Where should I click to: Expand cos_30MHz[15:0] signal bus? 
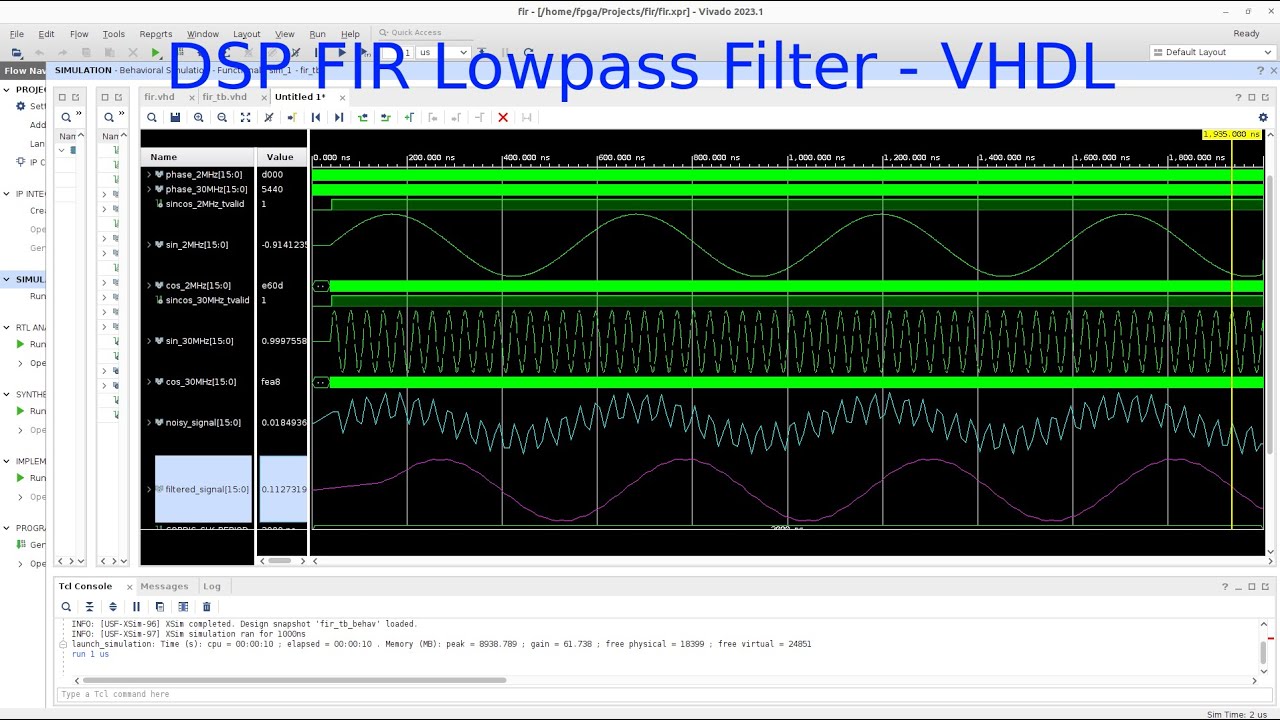(149, 382)
